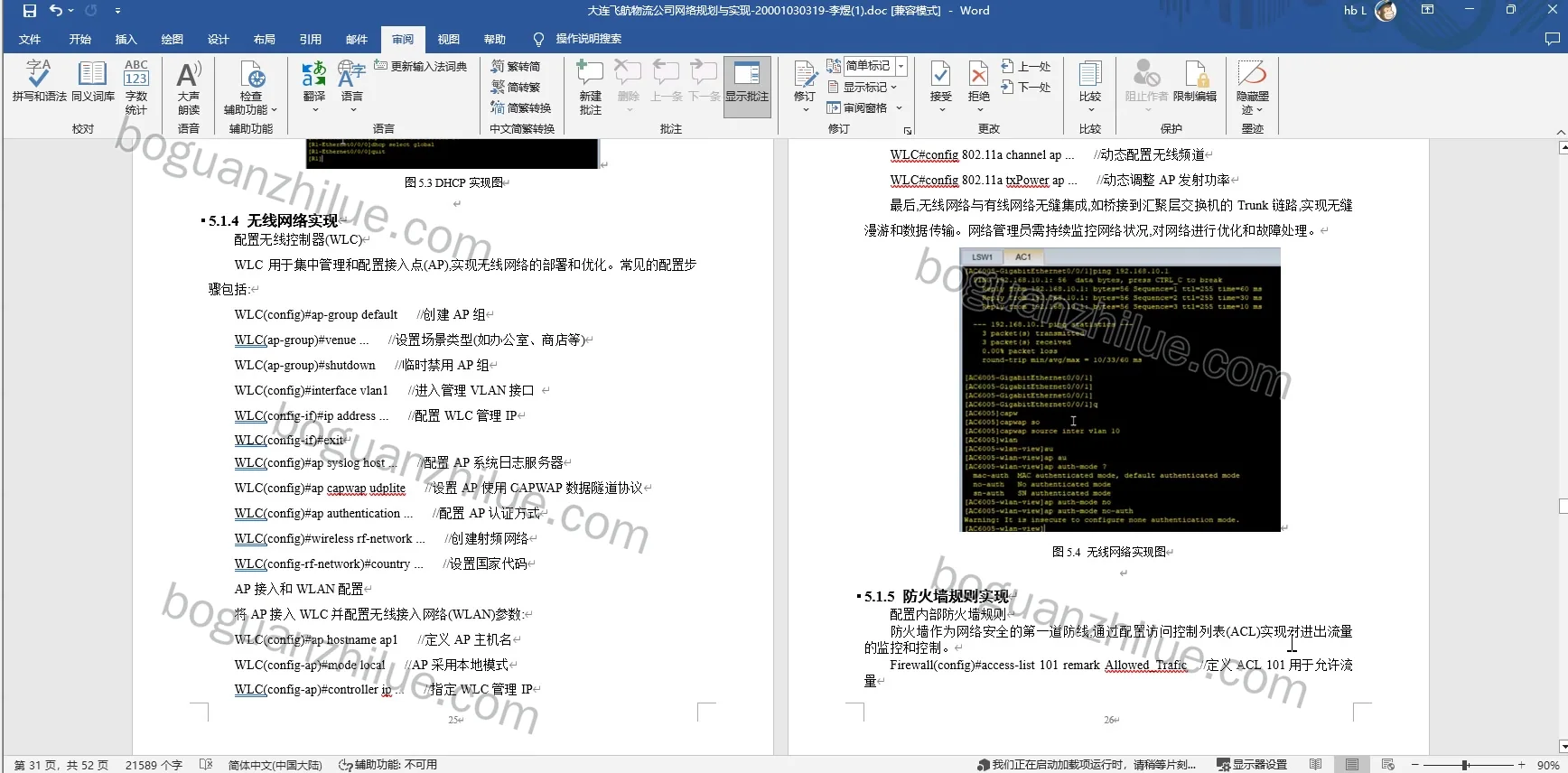This screenshot has width=1568, height=773.
Task: Convert text with 简转繁
Action: (x=516, y=87)
